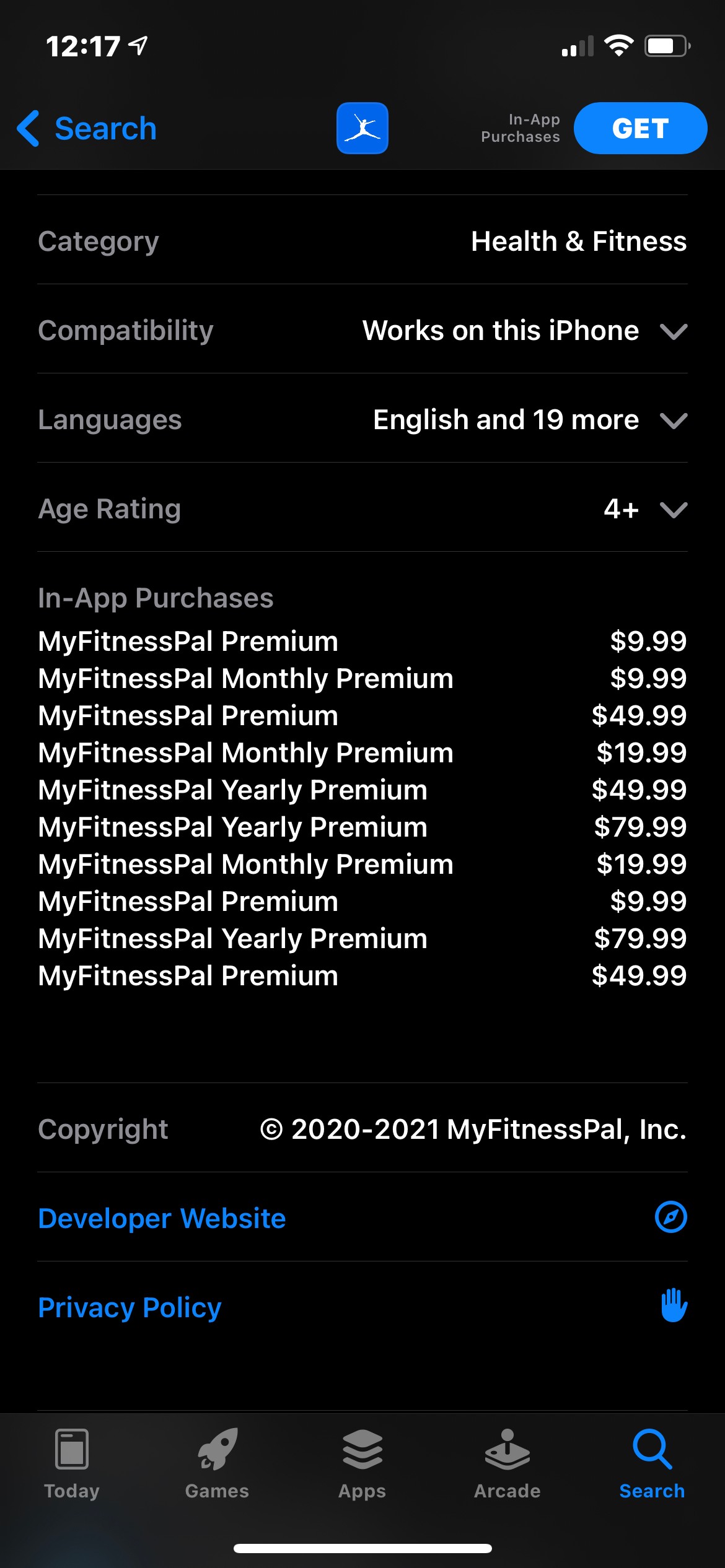Expand the Compatibility details chevron
Image resolution: width=725 pixels, height=1568 pixels.
674,331
